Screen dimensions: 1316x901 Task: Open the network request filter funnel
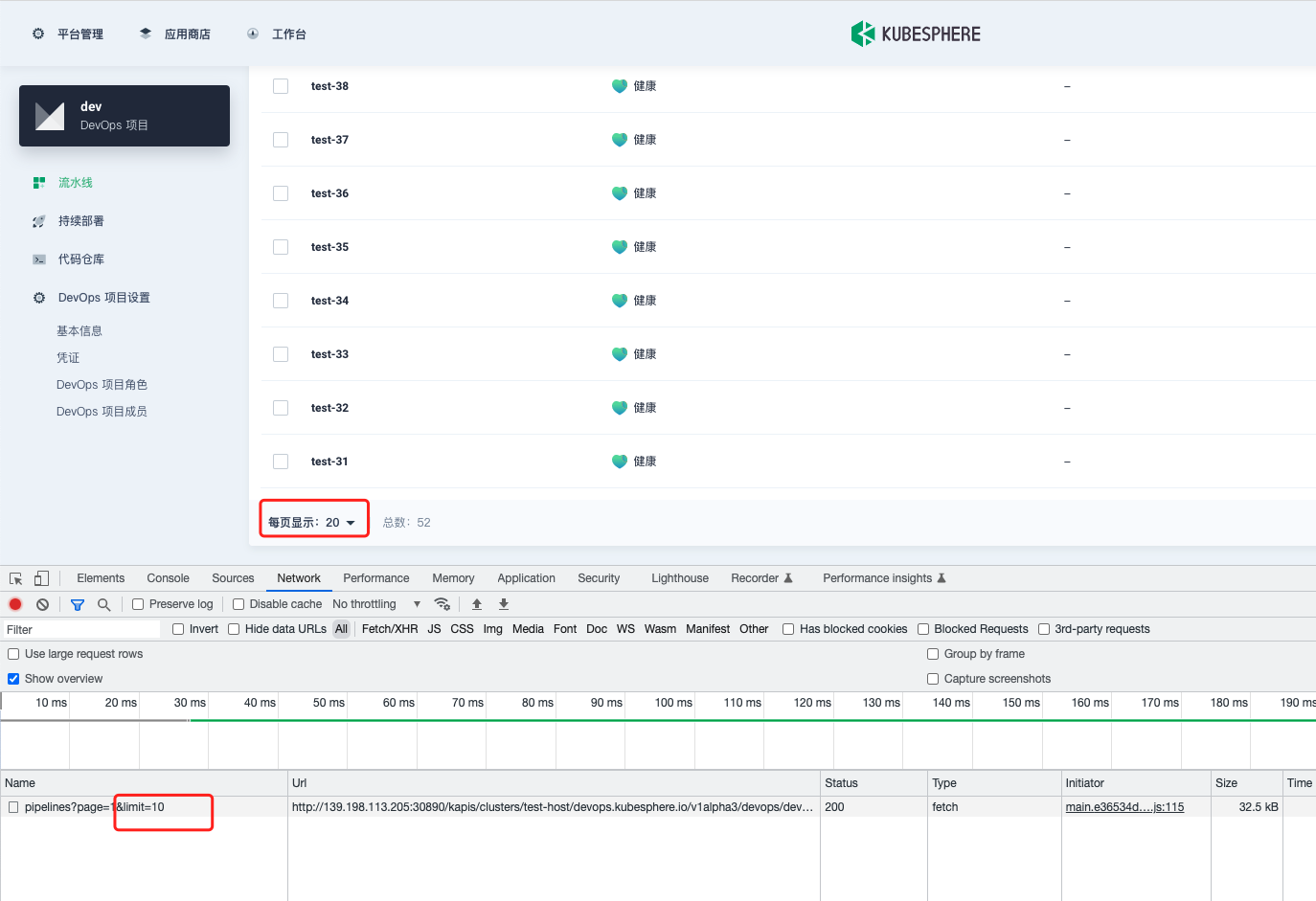point(78,604)
